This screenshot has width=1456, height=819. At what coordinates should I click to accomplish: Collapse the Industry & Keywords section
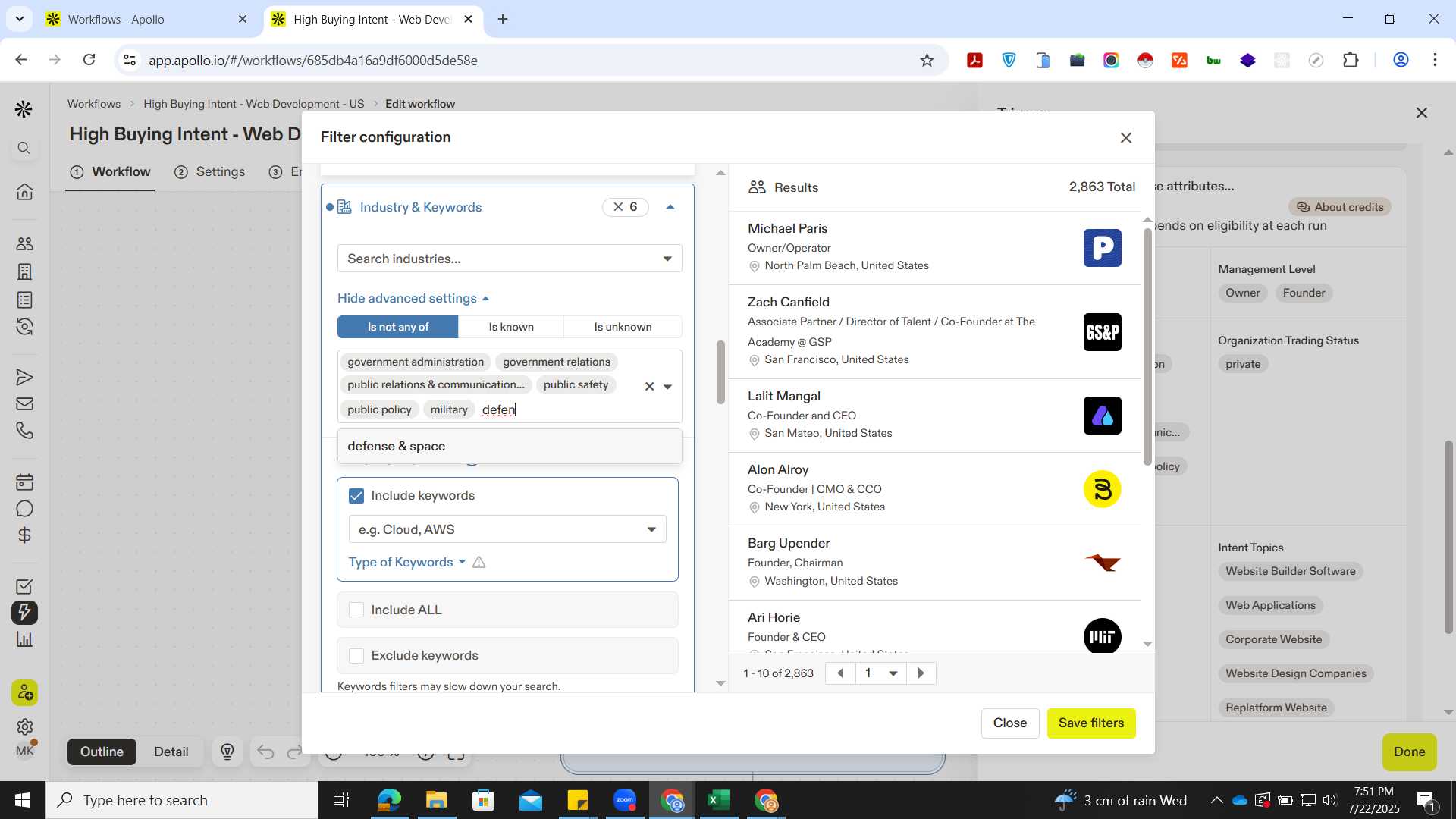point(670,207)
